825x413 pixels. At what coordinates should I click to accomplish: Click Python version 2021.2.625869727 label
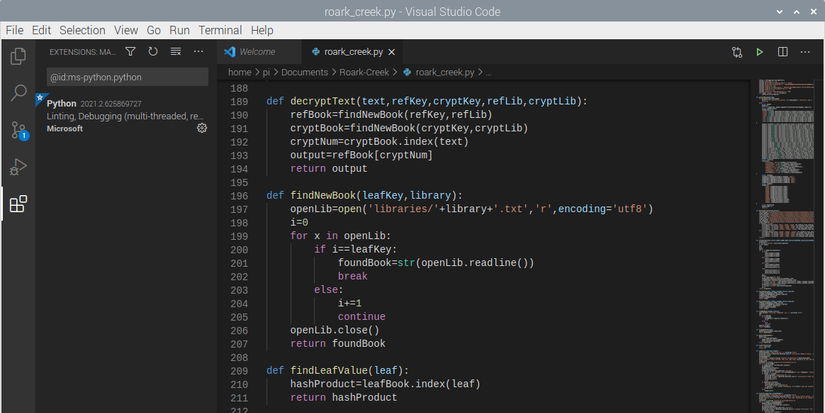[x=111, y=104]
